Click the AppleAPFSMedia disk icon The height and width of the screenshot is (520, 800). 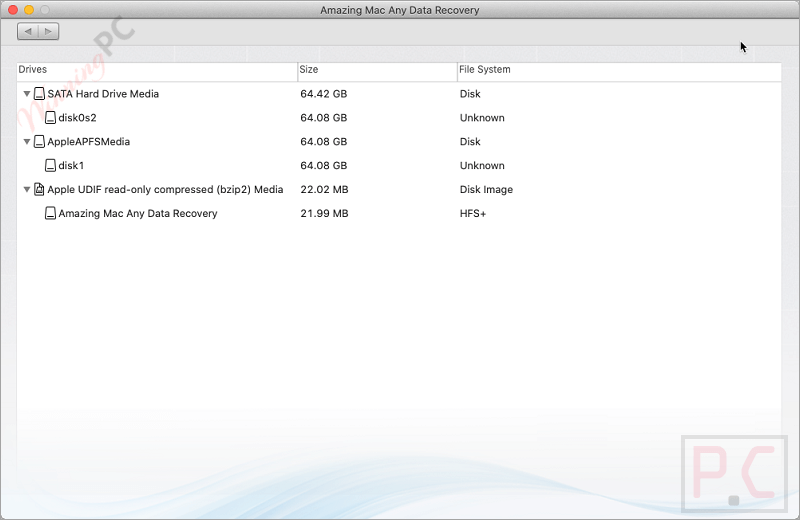(x=39, y=141)
